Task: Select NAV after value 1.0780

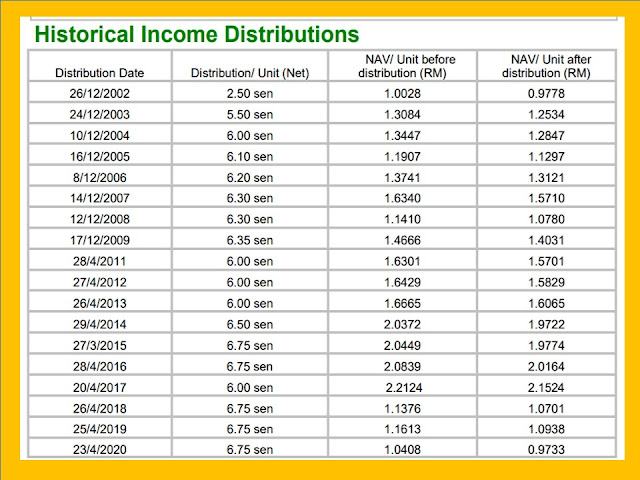Action: coord(547,219)
